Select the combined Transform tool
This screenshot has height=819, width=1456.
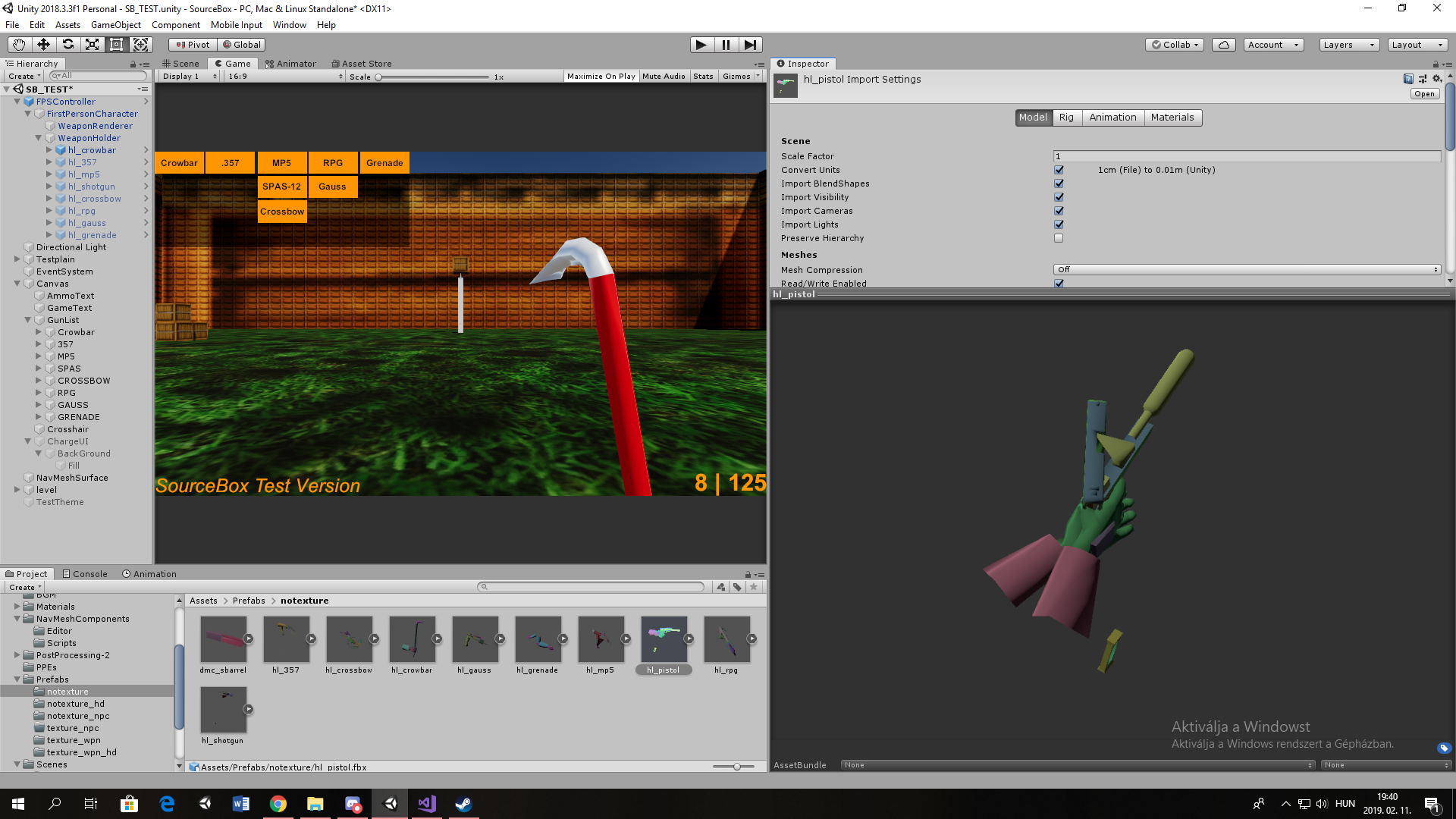point(141,45)
